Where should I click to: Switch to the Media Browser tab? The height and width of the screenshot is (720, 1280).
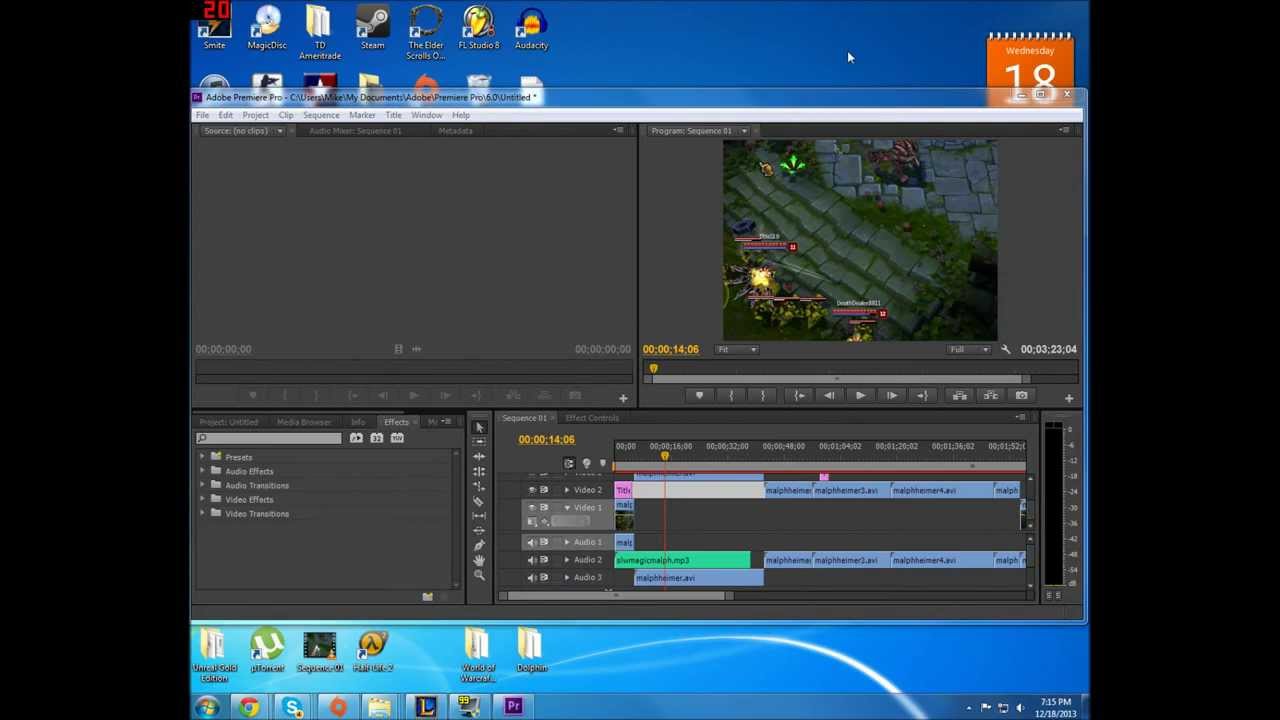coord(304,422)
